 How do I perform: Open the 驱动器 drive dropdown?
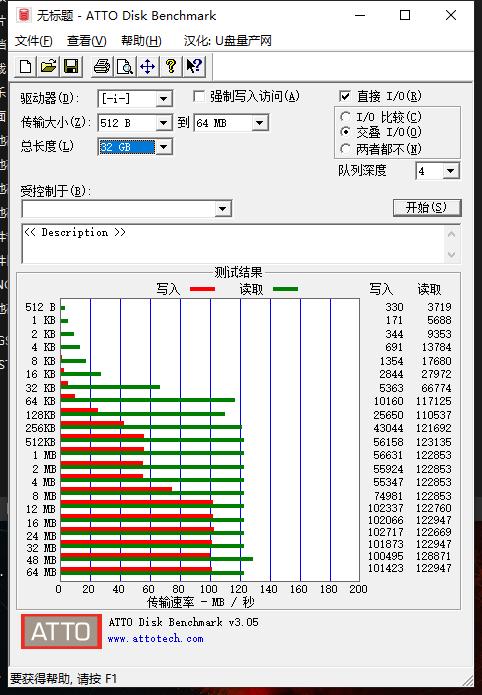tap(164, 98)
